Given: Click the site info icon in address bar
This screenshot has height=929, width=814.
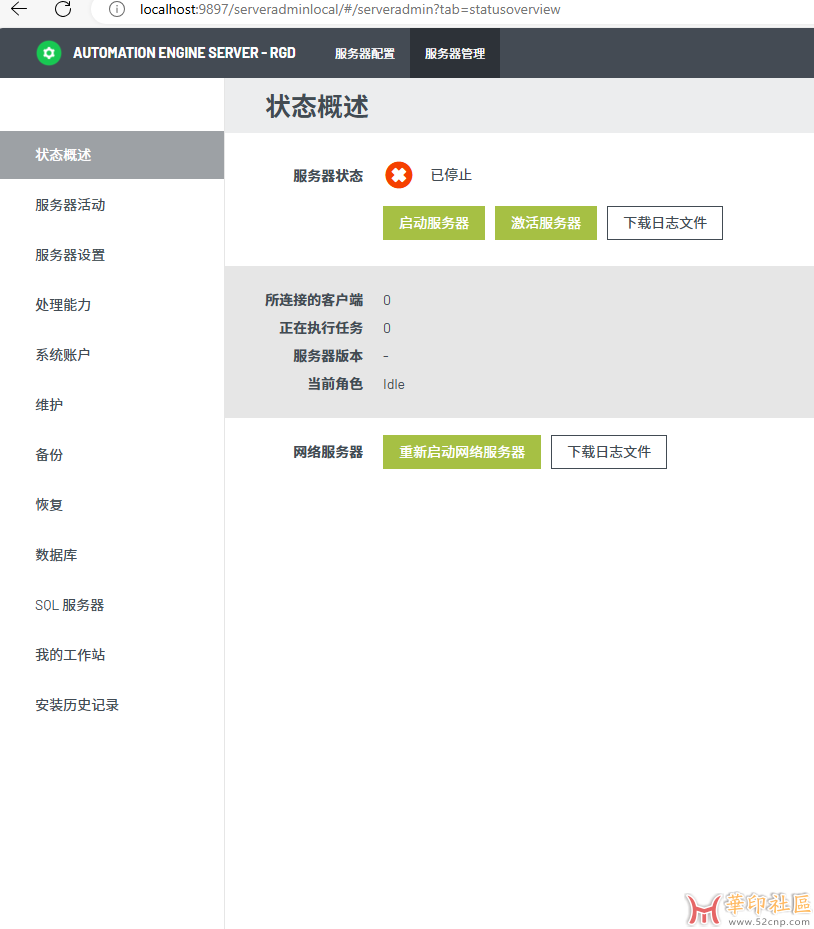Looking at the screenshot, I should coord(117,9).
